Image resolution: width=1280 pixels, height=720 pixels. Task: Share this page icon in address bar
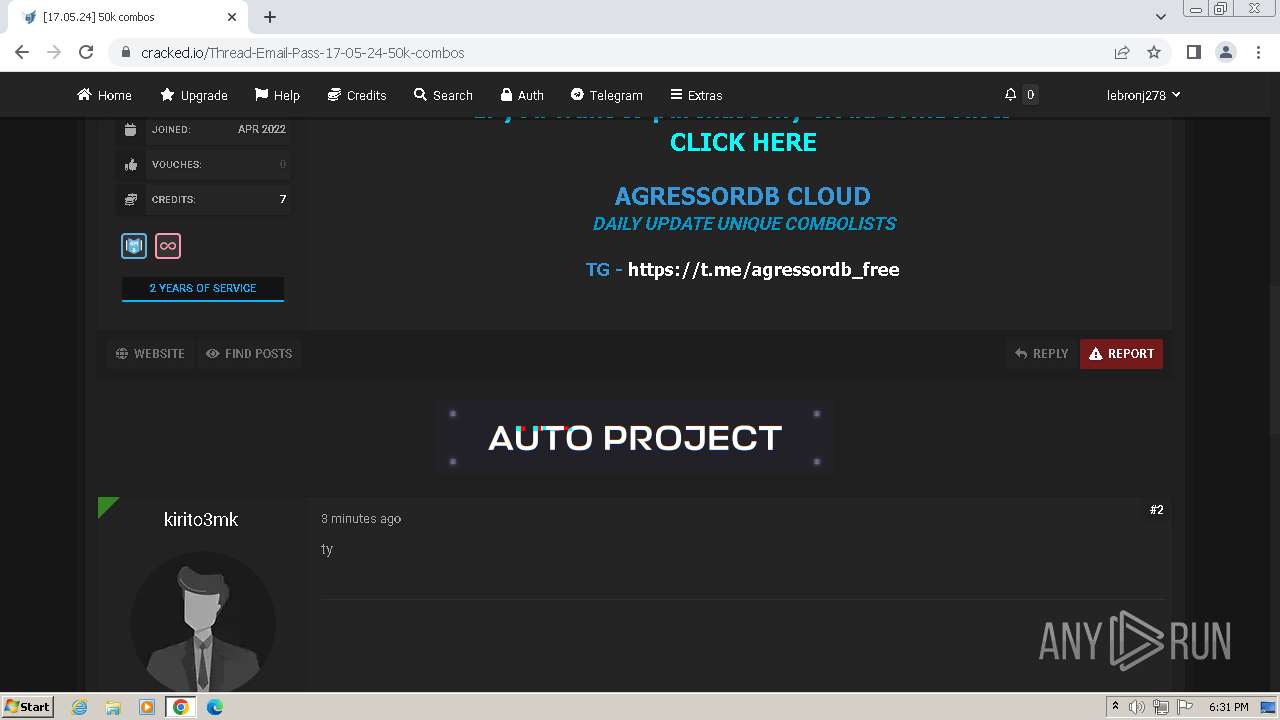pos(1122,52)
